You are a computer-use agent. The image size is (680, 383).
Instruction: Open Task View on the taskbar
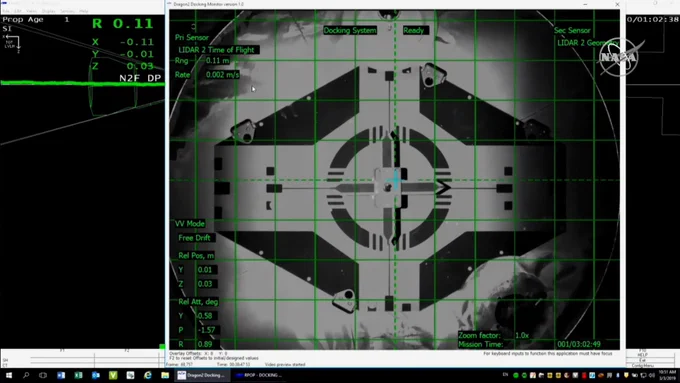42,375
